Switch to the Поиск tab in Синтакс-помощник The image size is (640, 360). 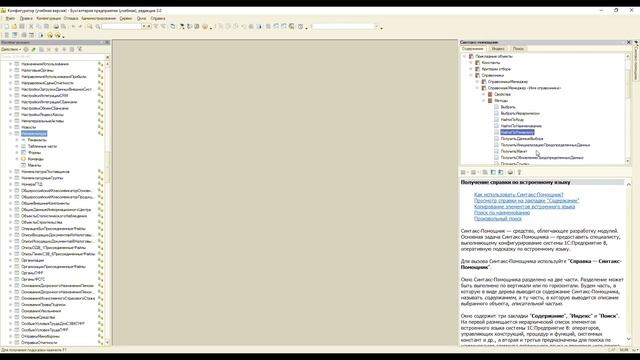518,49
